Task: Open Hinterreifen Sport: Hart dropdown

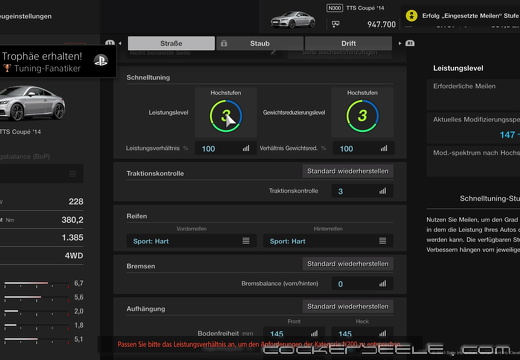Action: pyautogui.click(x=328, y=241)
